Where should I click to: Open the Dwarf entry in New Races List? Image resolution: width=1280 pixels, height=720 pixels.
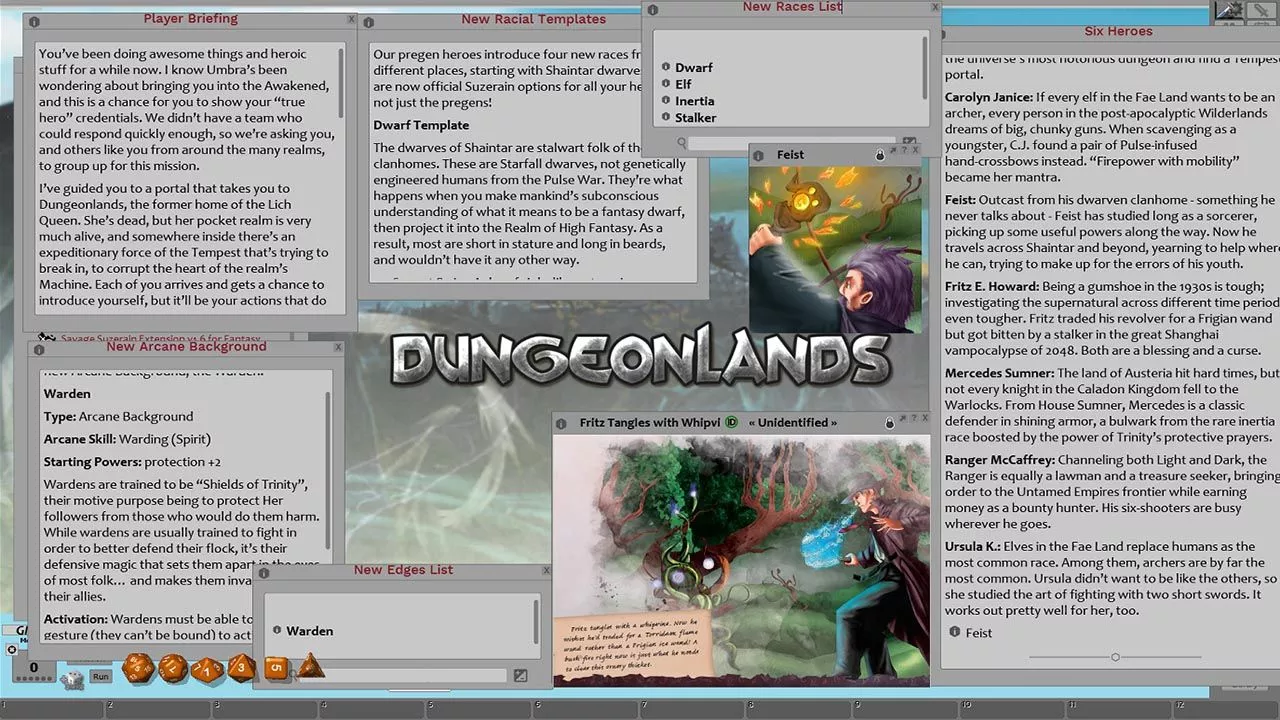tap(694, 67)
